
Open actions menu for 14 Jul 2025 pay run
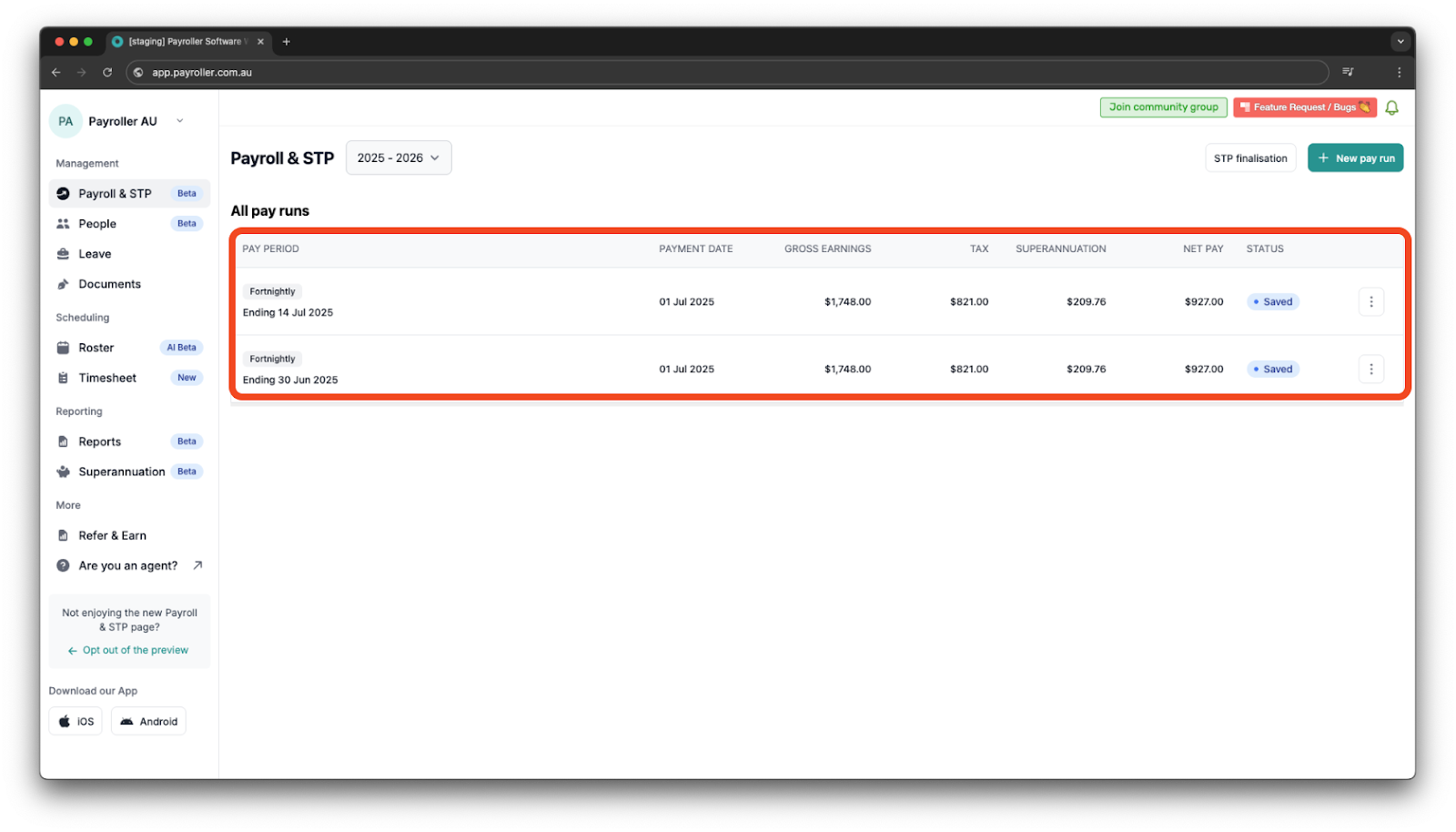point(1370,301)
